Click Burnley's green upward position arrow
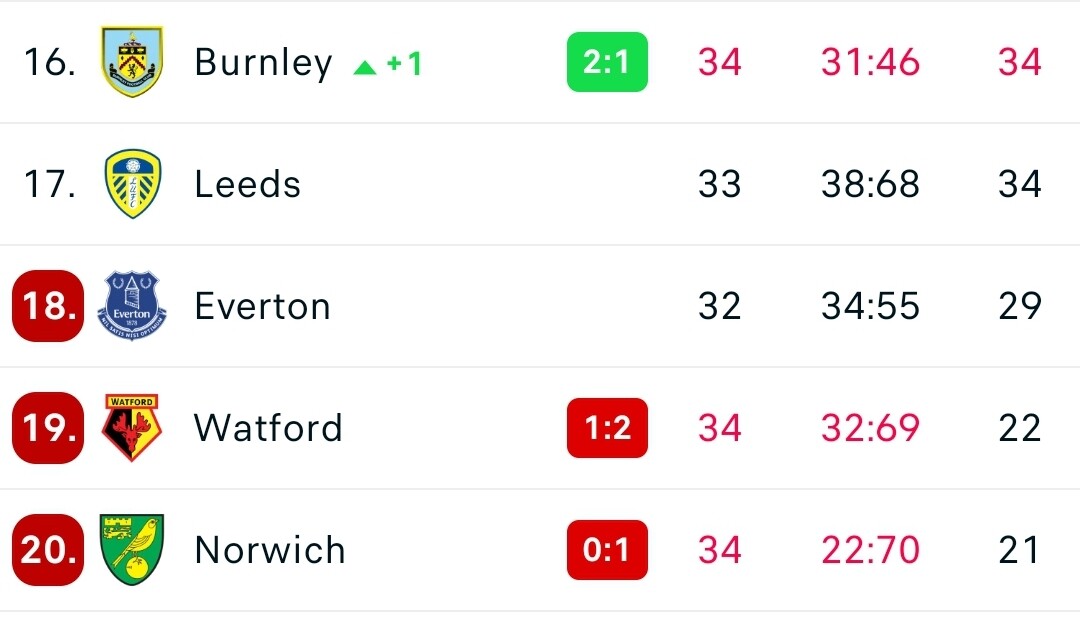The height and width of the screenshot is (637, 1080). tap(364, 67)
